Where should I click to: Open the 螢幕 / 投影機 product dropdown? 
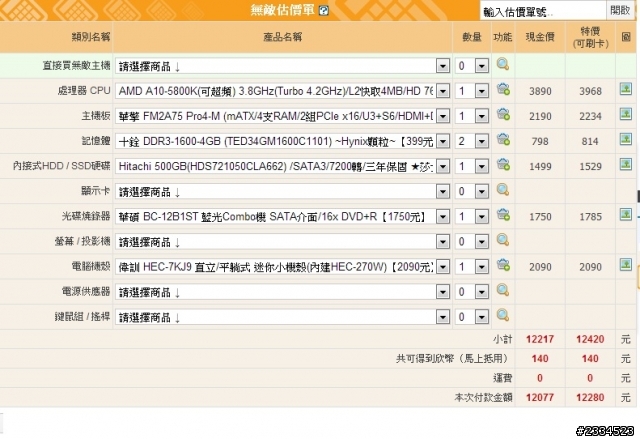282,242
